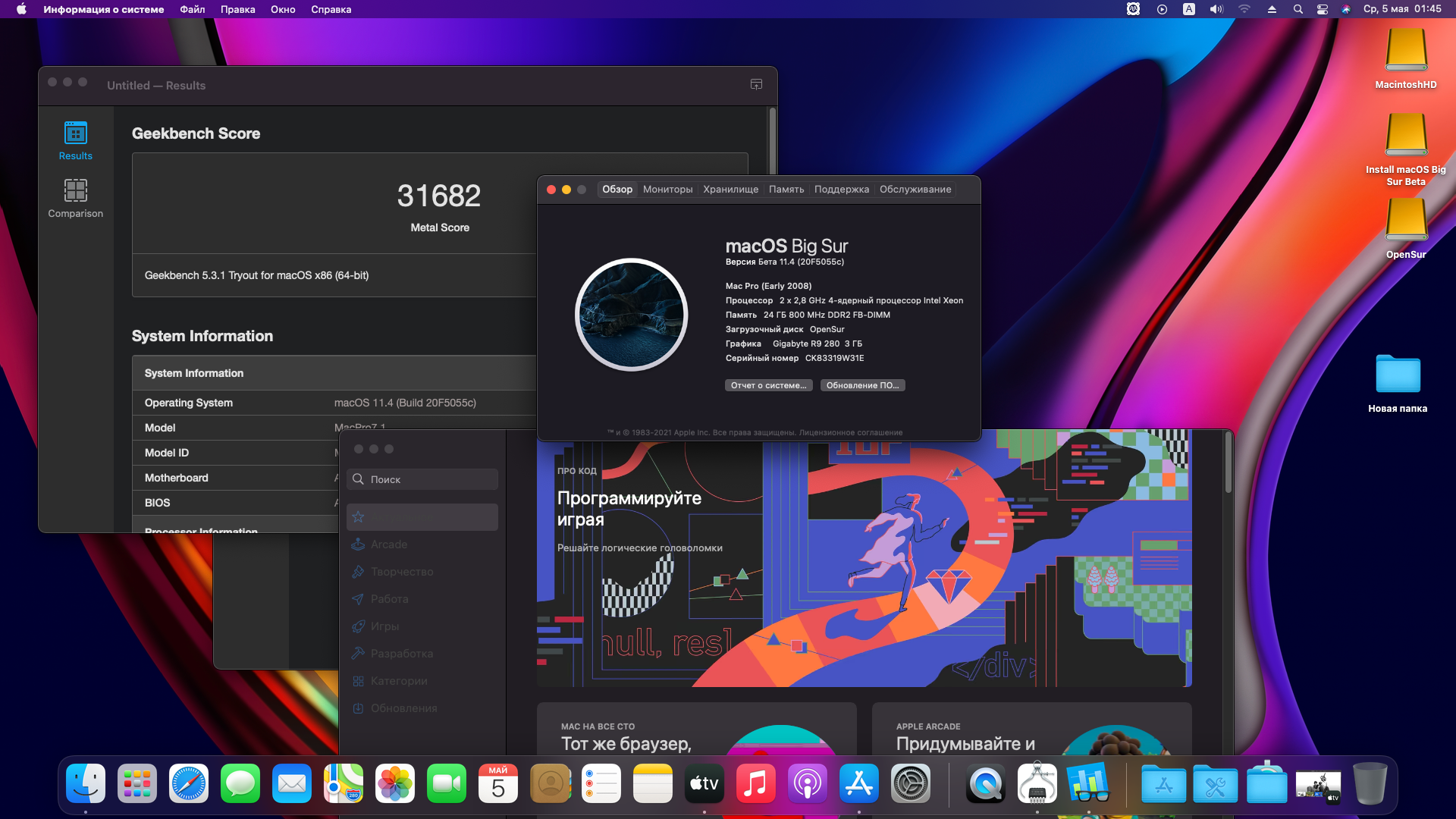
Task: Open the keyboard input source menu
Action: coord(1188,9)
